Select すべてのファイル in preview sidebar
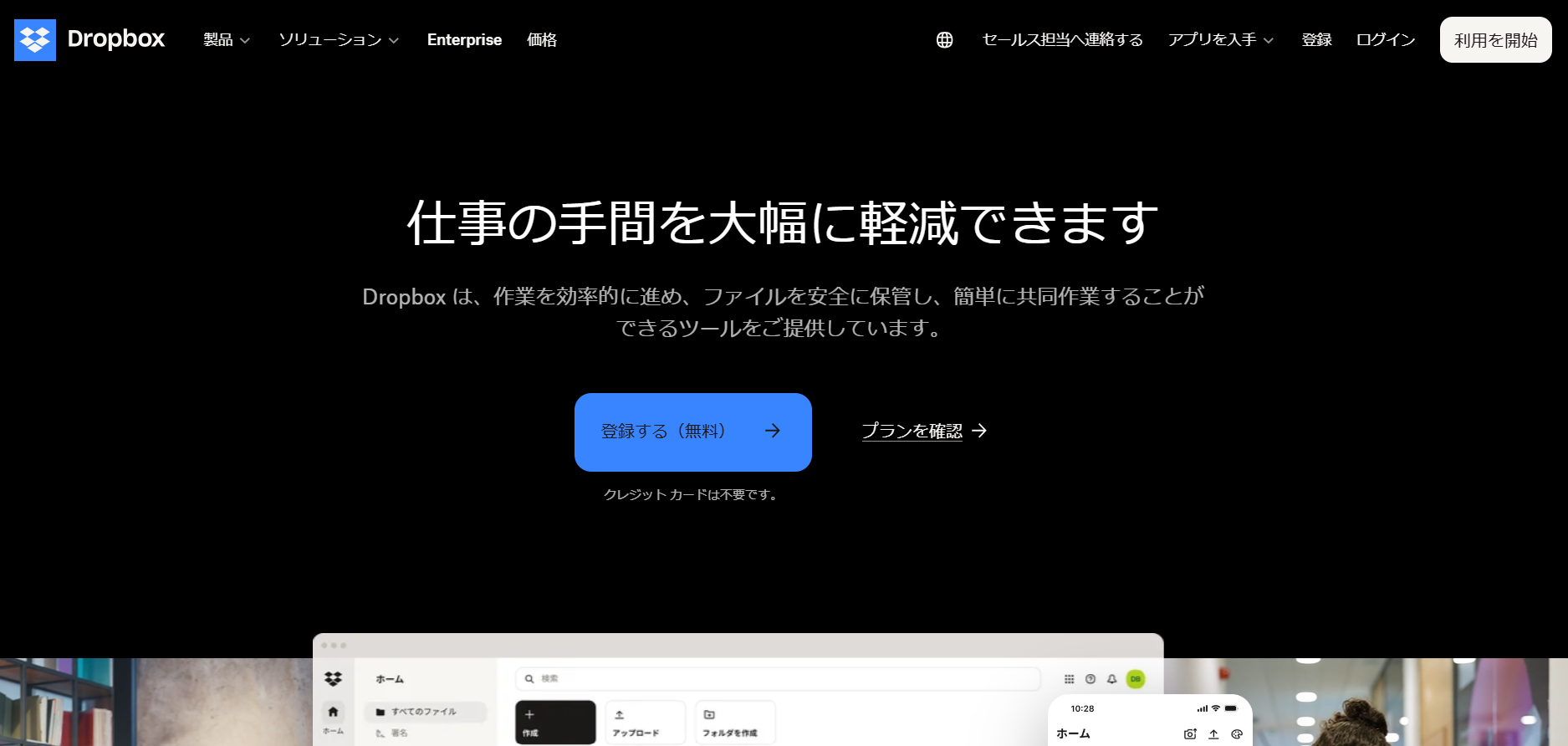Viewport: 1568px width, 746px height. 425,712
